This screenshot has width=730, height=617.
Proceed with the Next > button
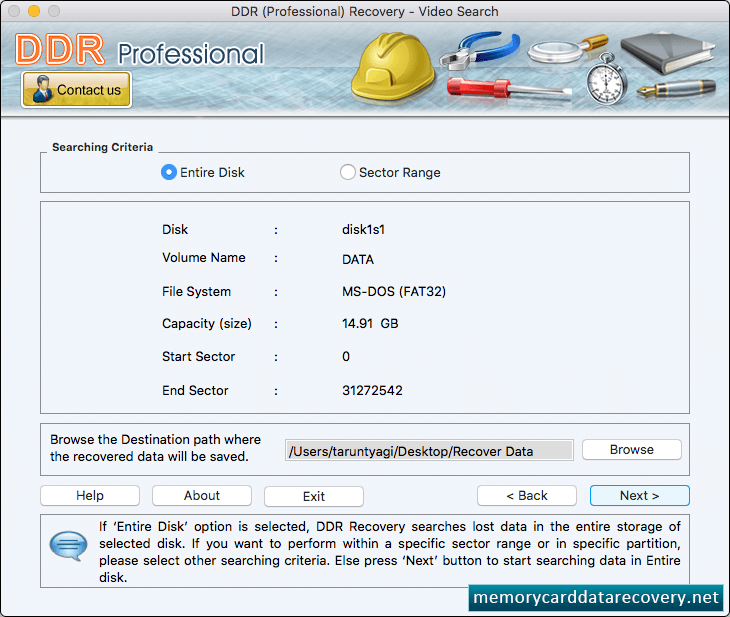pos(640,495)
